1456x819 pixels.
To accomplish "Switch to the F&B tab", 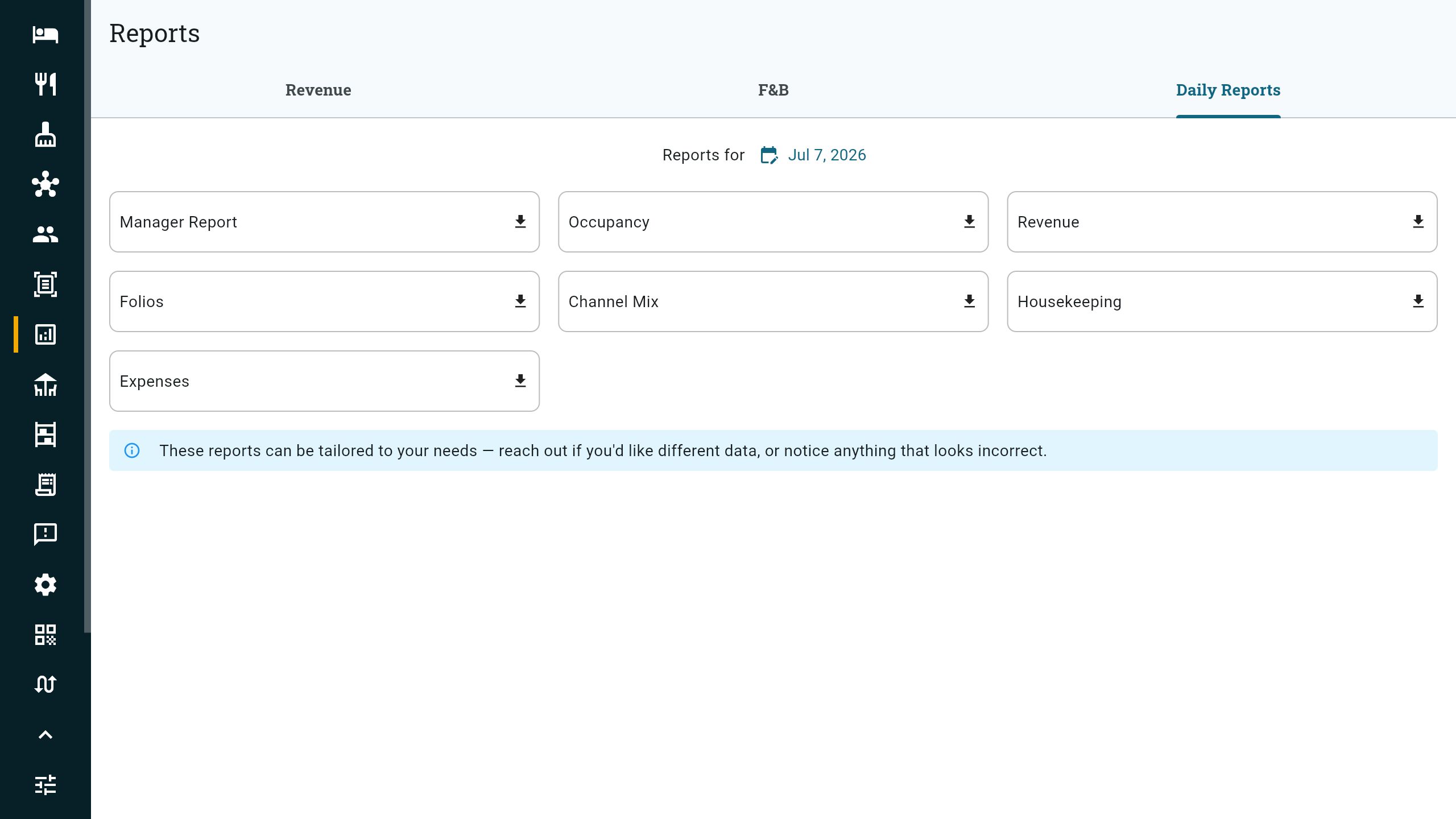I will (x=773, y=90).
